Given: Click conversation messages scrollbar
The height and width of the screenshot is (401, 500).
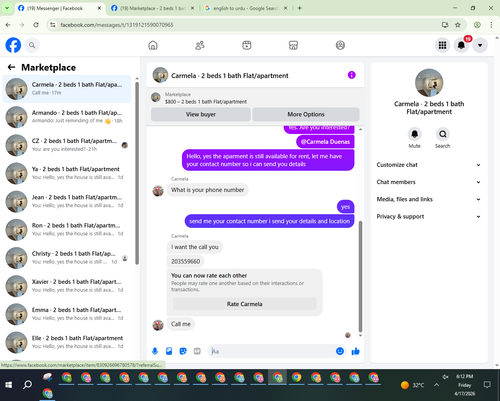Looking at the screenshot, I should 360,276.
